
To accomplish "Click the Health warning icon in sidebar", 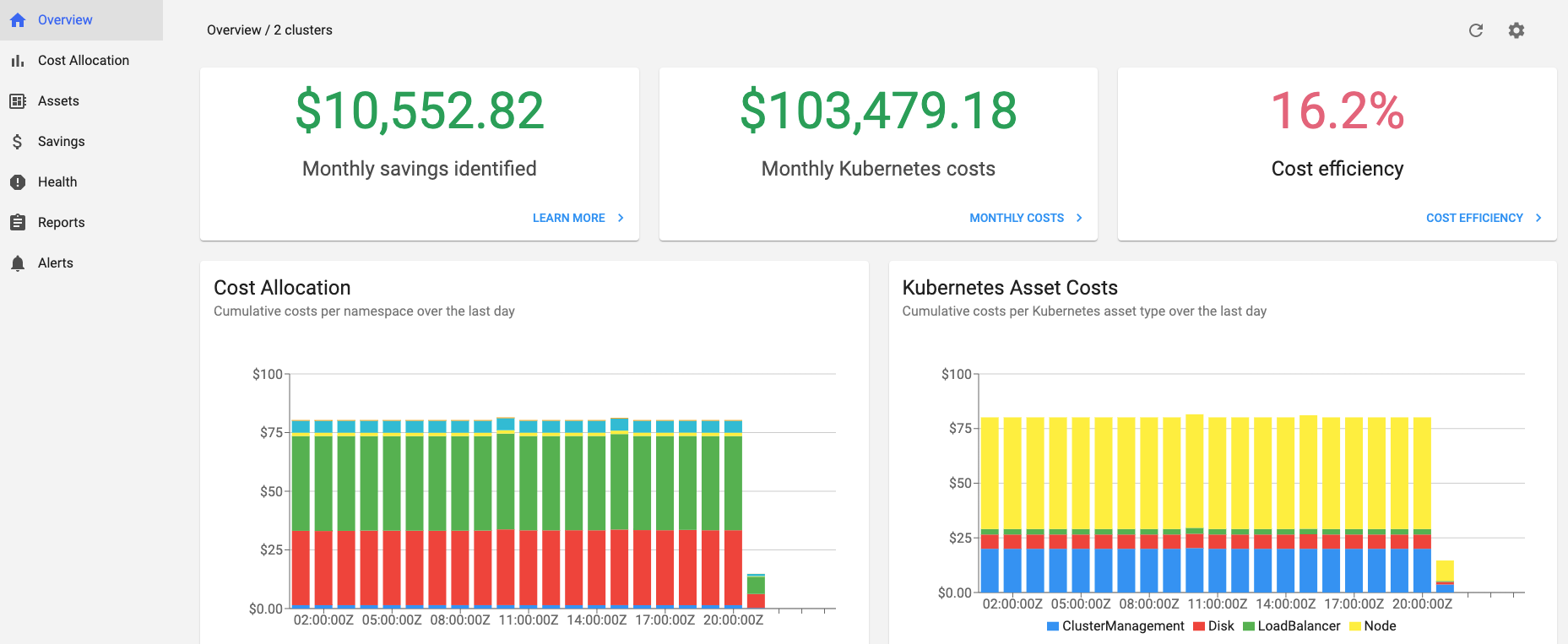I will coord(18,182).
